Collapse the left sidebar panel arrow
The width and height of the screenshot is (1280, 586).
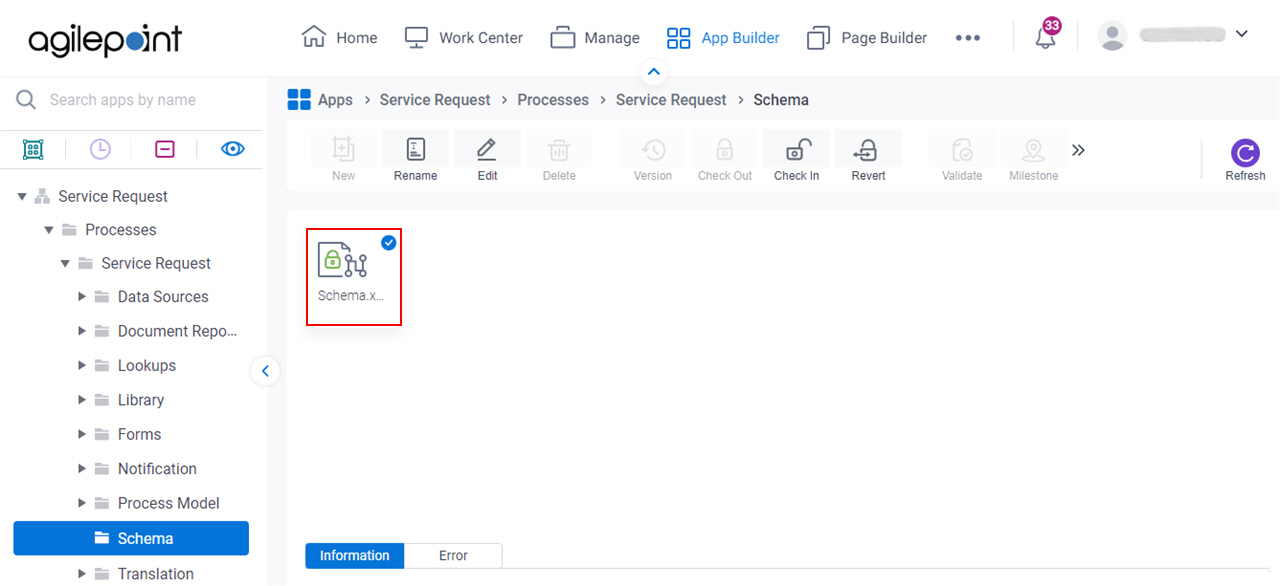point(265,371)
